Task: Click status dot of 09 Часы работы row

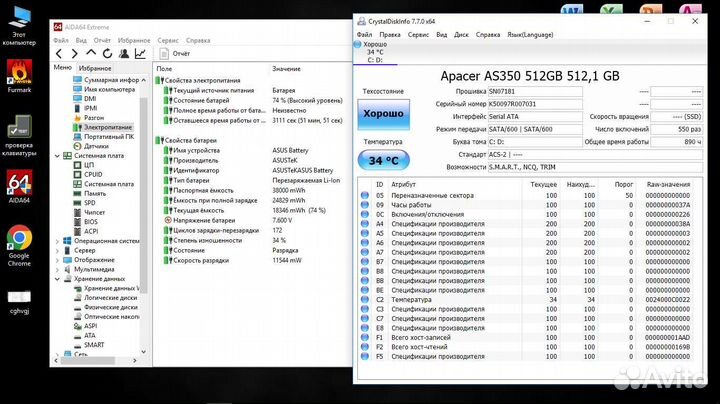Action: pos(365,205)
